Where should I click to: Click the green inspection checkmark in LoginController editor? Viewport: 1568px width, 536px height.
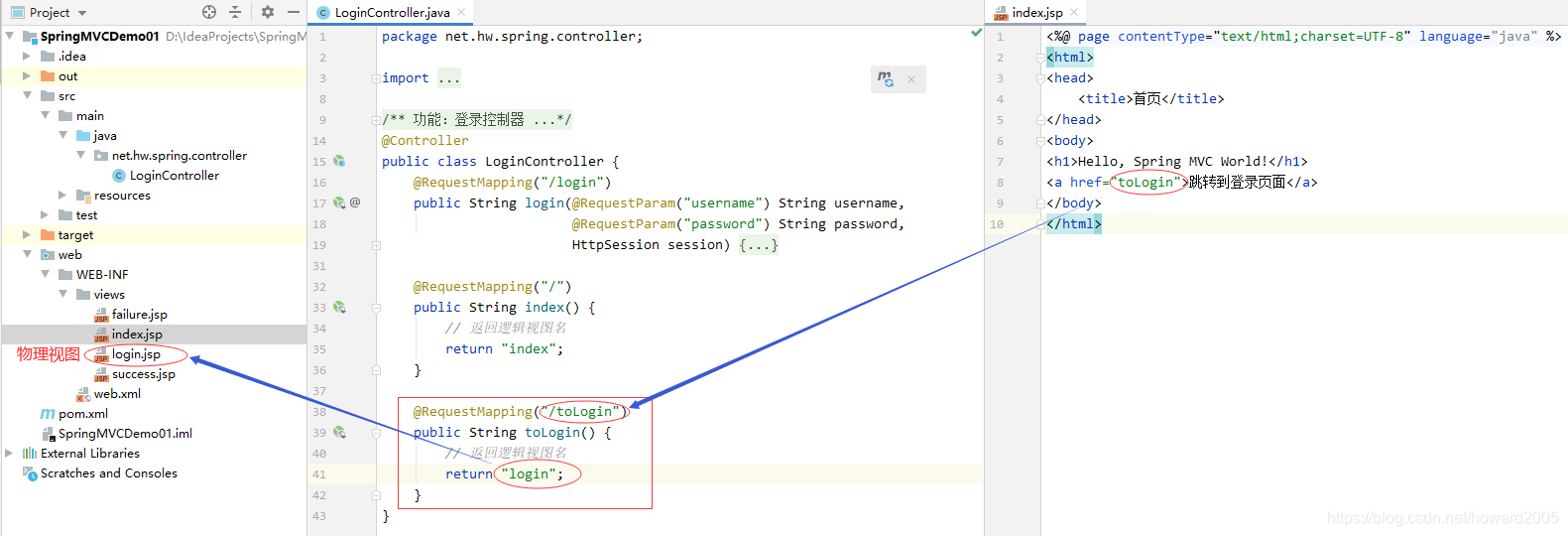coord(976,33)
